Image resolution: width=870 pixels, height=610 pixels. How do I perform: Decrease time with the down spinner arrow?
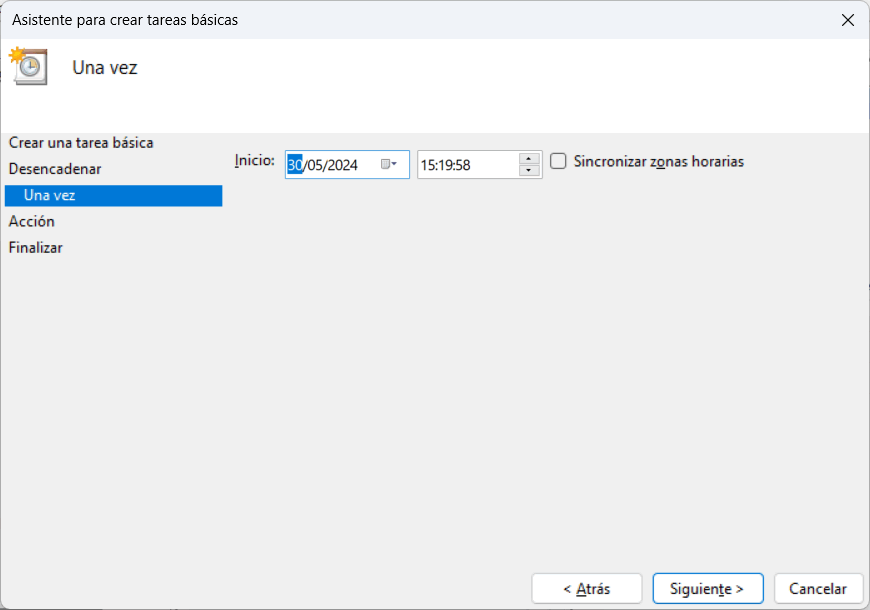(x=530, y=171)
